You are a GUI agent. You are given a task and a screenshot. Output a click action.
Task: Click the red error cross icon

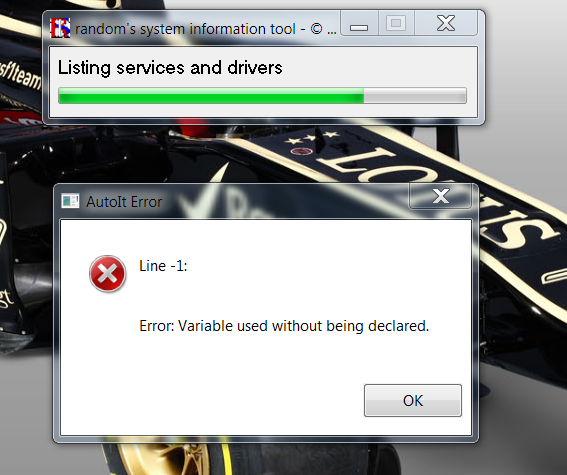tap(107, 274)
